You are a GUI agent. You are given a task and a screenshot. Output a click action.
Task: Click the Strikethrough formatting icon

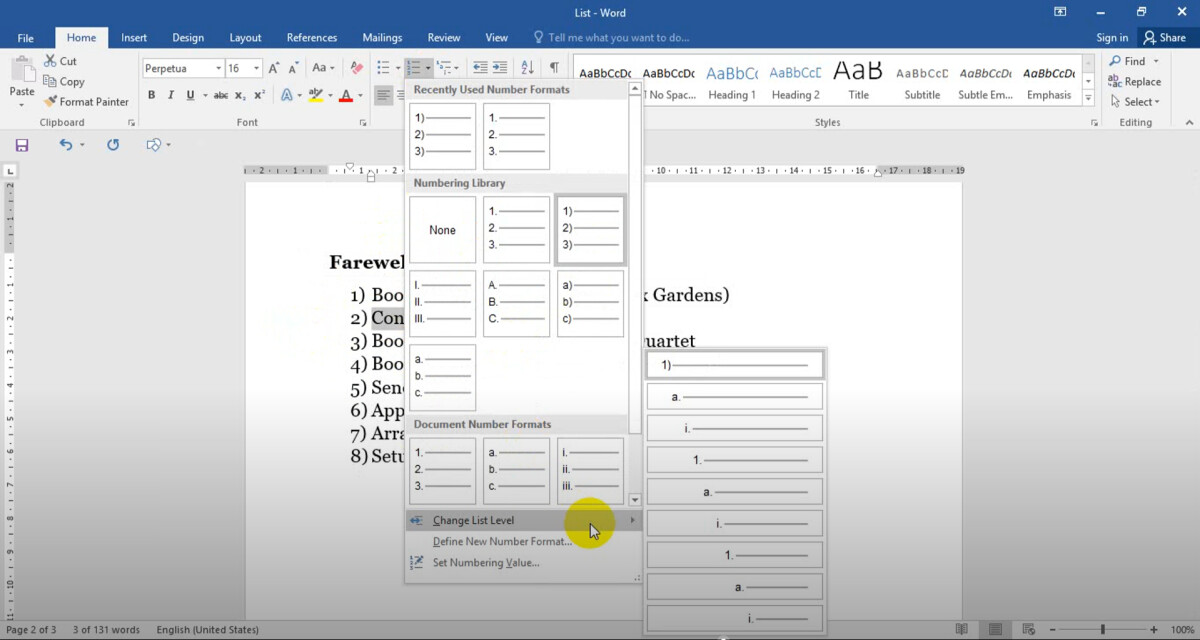pyautogui.click(x=220, y=95)
